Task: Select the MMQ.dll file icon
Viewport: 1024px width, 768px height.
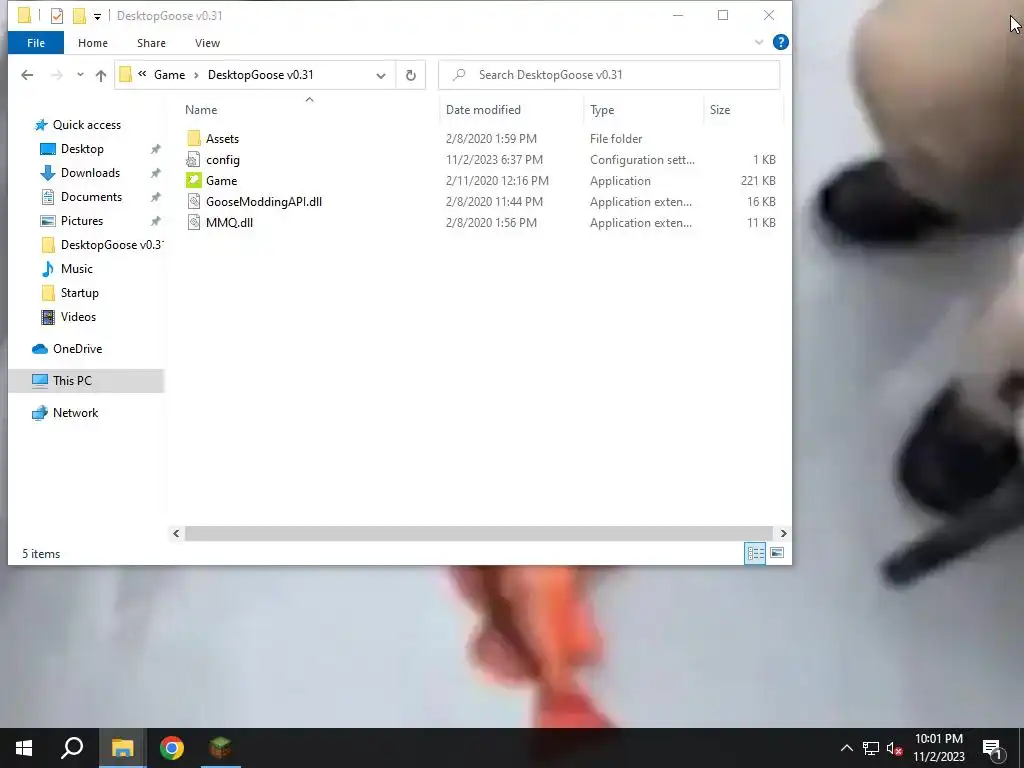Action: [x=193, y=222]
